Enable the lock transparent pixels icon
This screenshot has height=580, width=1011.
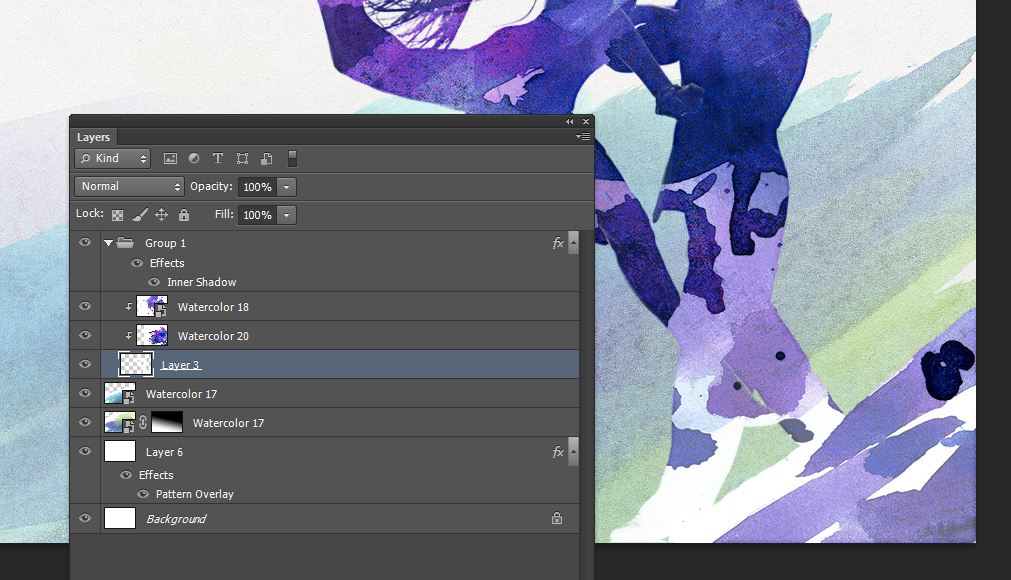(x=115, y=214)
